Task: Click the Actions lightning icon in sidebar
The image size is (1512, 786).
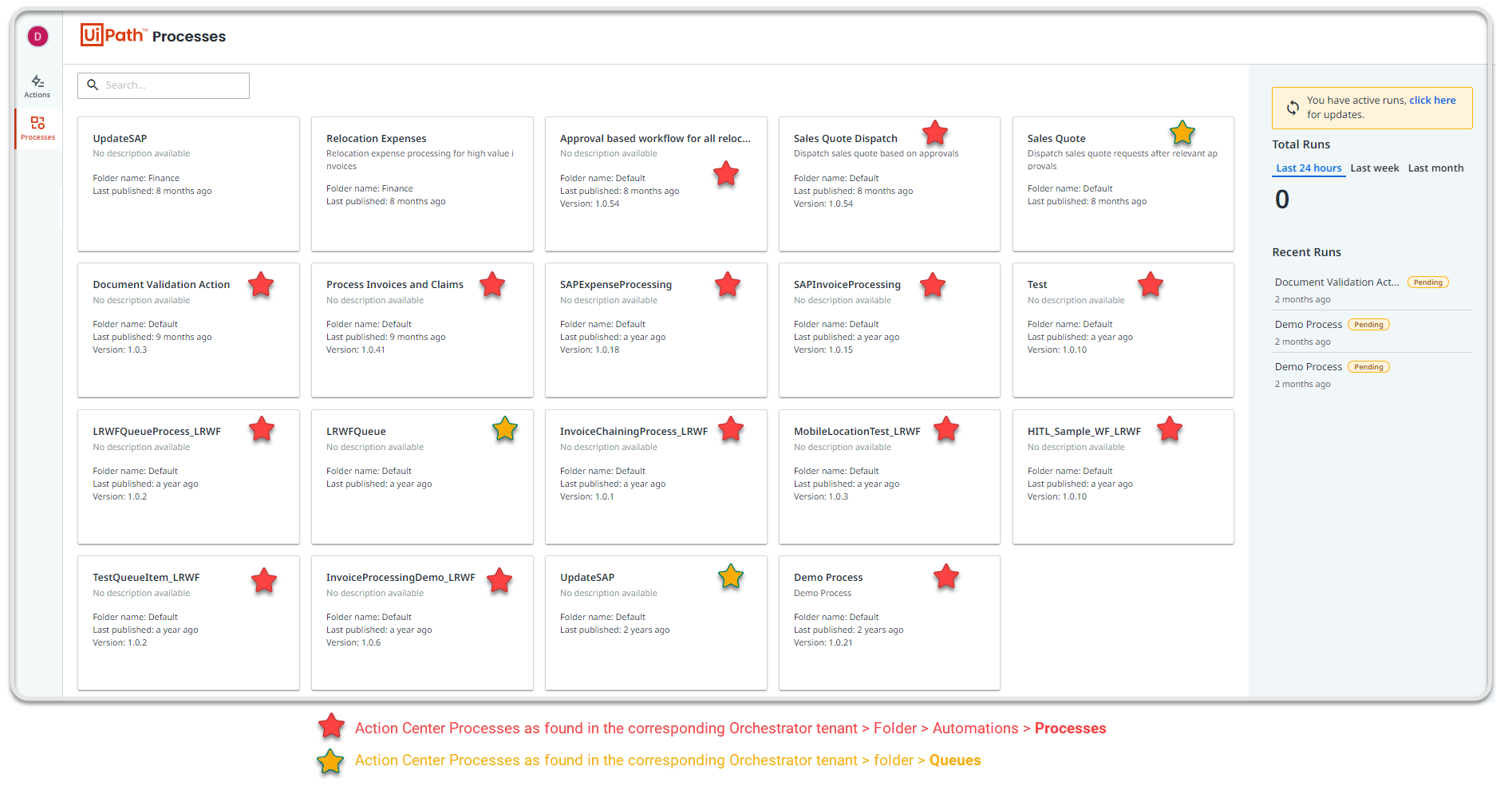Action: [38, 81]
